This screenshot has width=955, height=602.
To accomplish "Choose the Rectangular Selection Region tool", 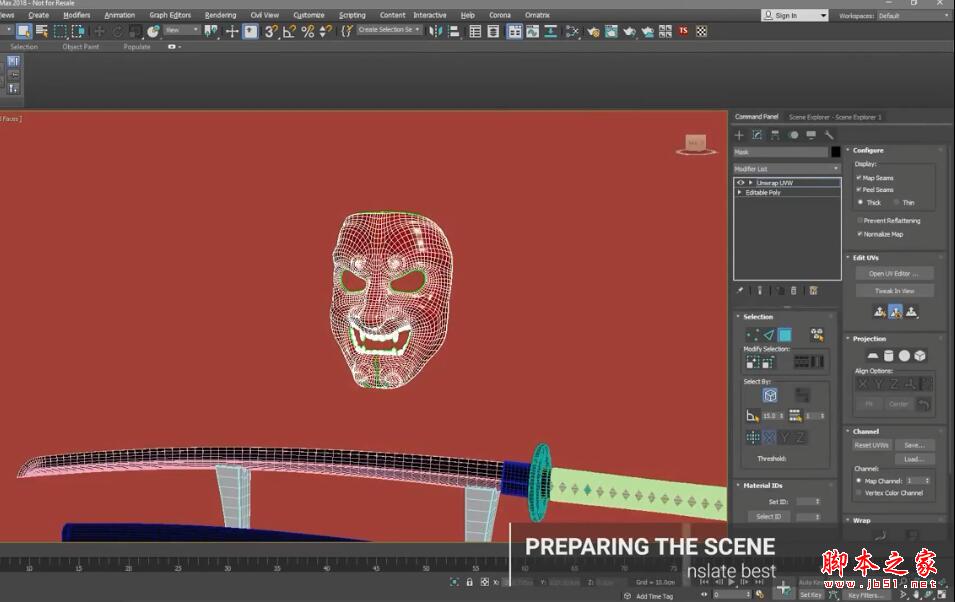I will pos(60,31).
